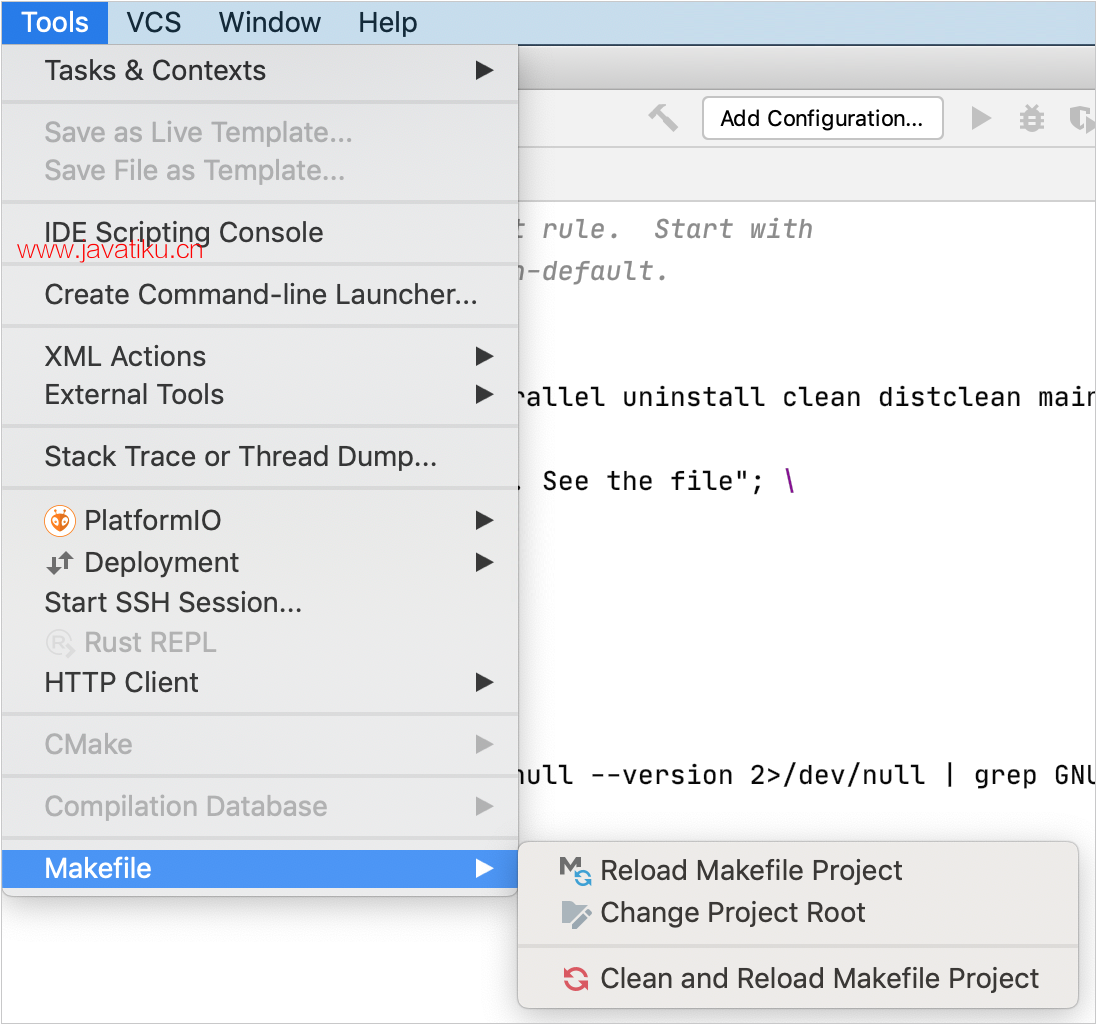Select Tasks & Contexts menu item

pyautogui.click(x=260, y=71)
